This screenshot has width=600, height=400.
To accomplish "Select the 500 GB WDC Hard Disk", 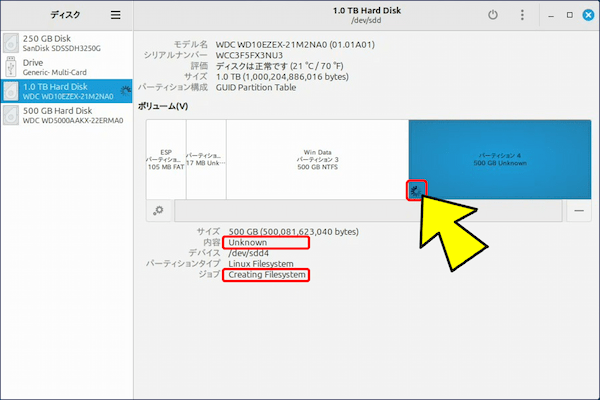I will point(65,116).
